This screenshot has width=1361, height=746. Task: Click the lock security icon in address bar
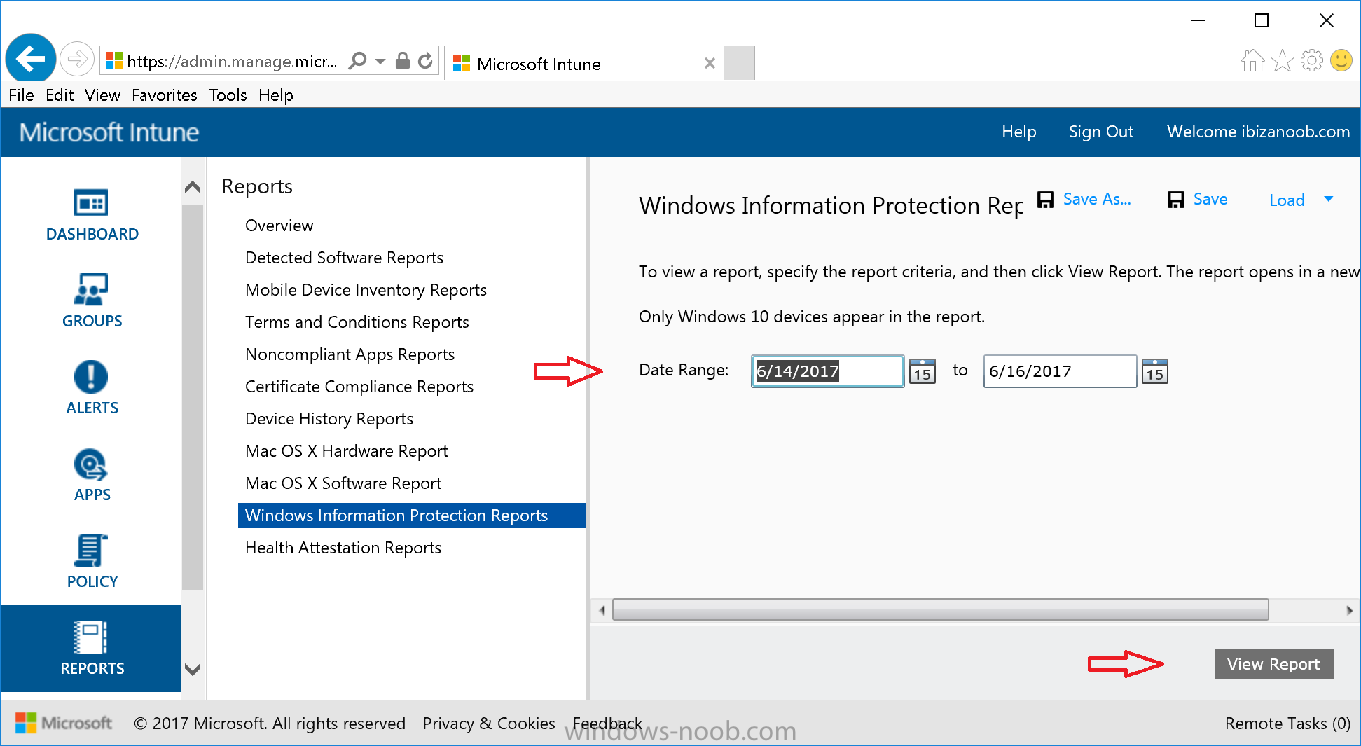coord(402,61)
